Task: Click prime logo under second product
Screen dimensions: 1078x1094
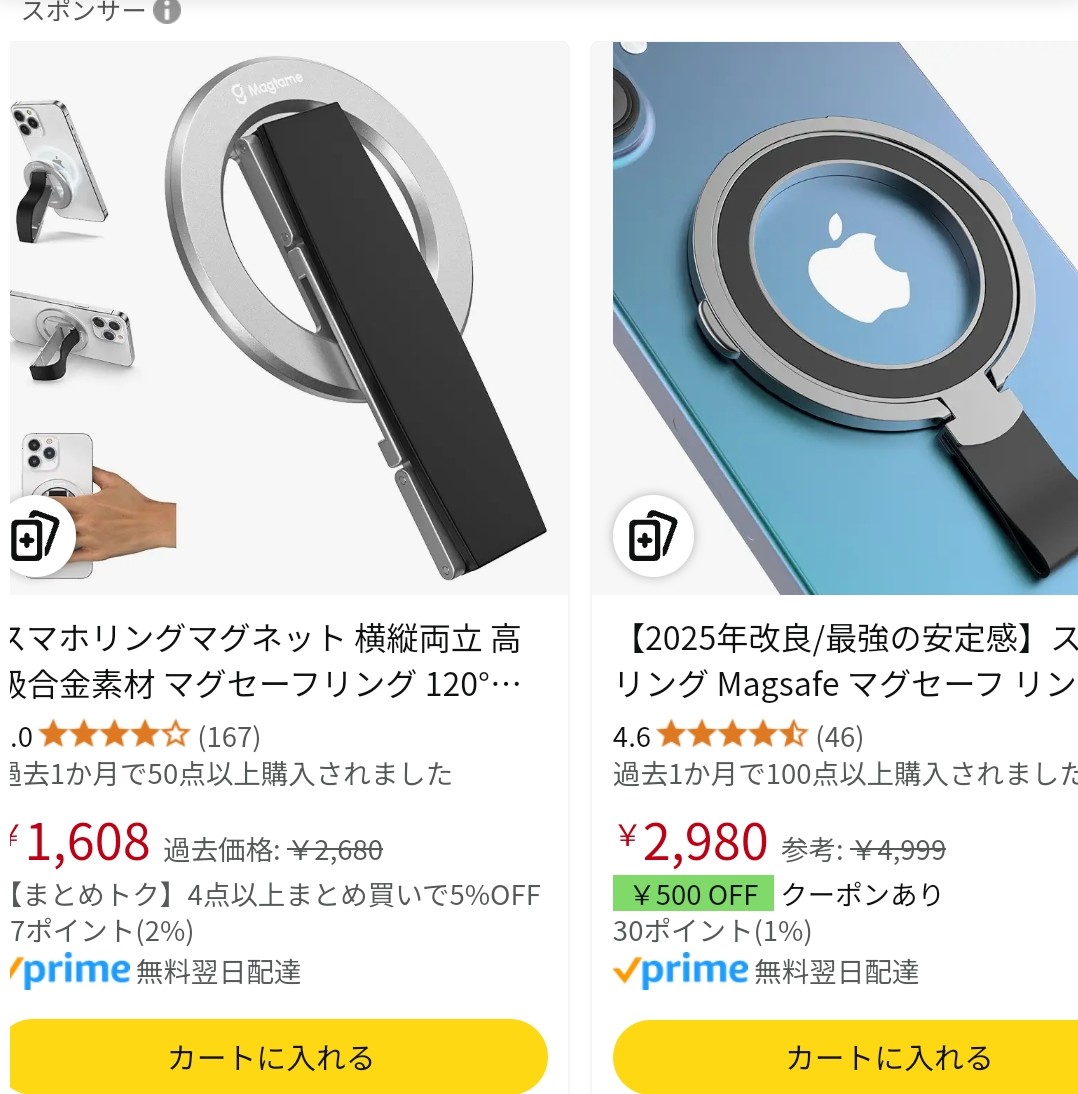Action: click(681, 970)
